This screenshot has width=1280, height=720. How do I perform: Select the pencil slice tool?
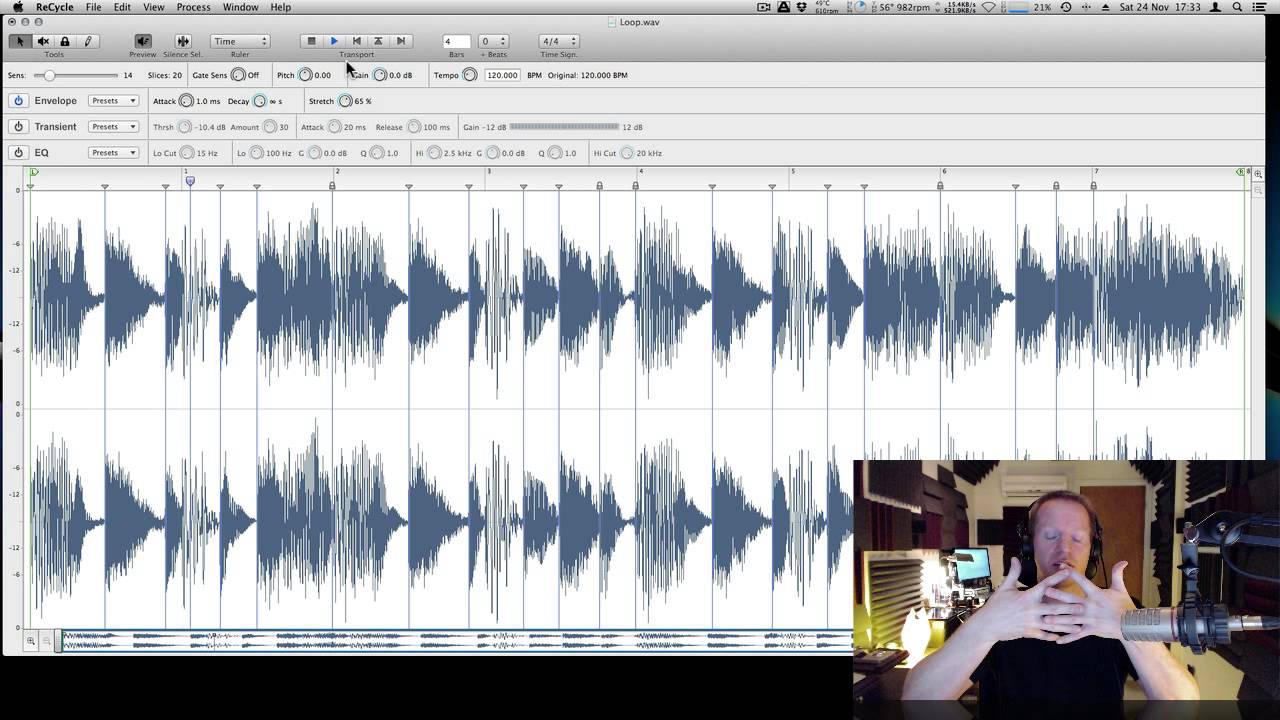point(87,41)
